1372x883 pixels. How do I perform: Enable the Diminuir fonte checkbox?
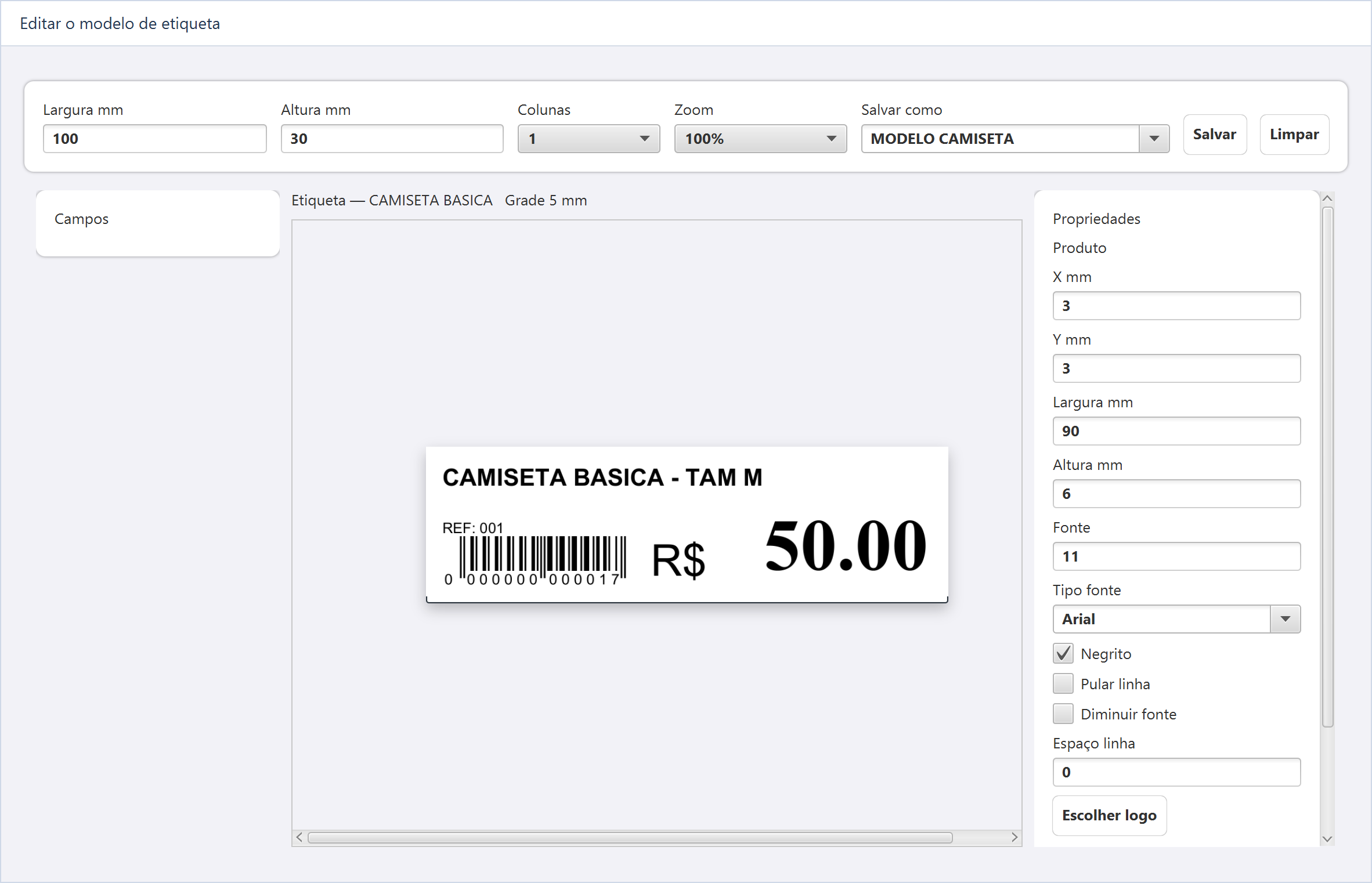pyautogui.click(x=1063, y=714)
